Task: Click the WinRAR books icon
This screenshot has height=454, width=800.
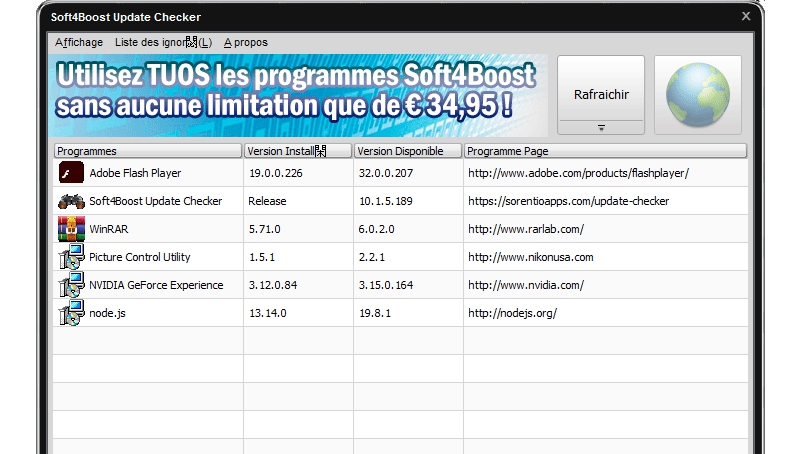Action: tap(71, 229)
